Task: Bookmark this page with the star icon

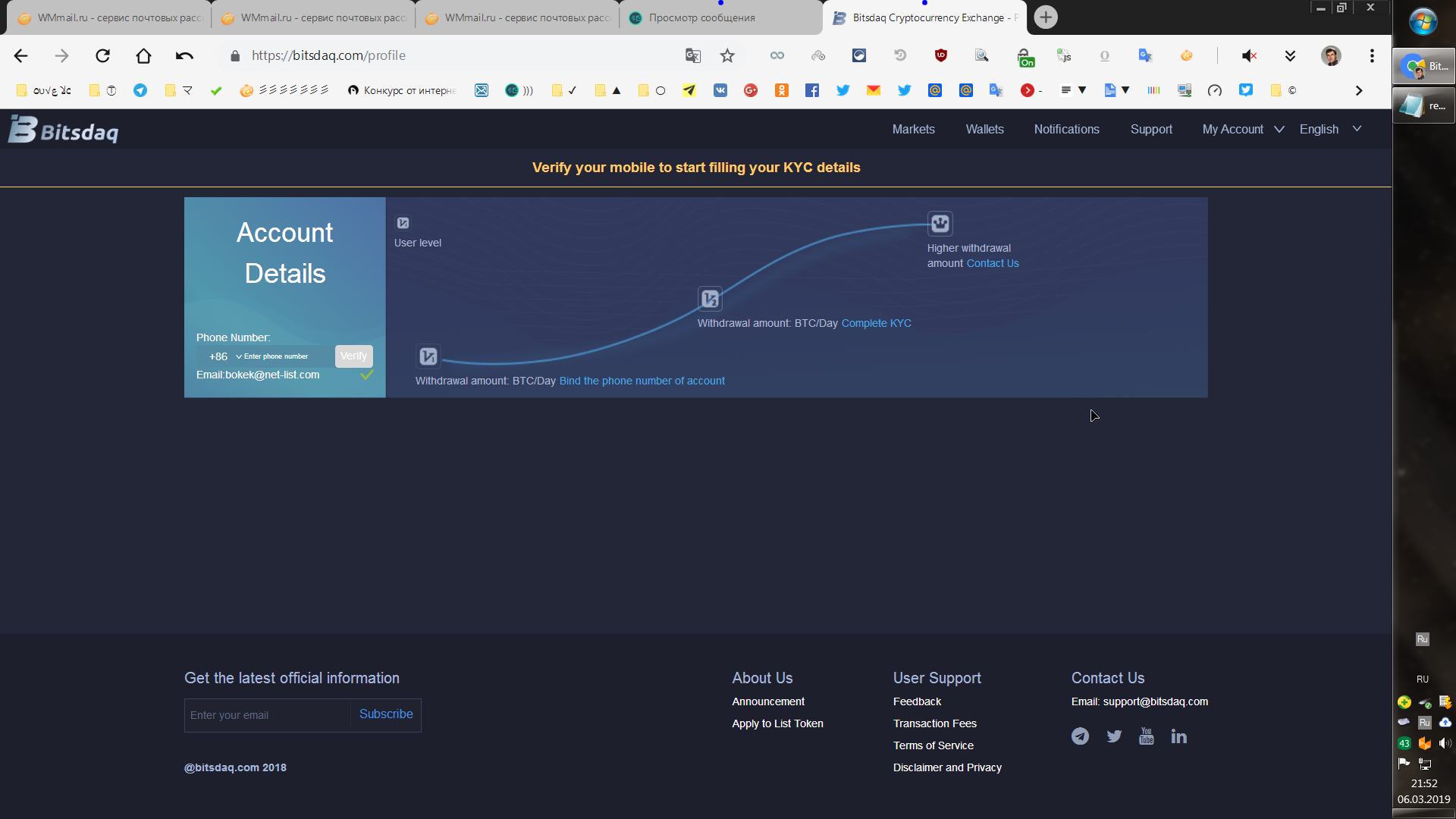Action: click(727, 55)
